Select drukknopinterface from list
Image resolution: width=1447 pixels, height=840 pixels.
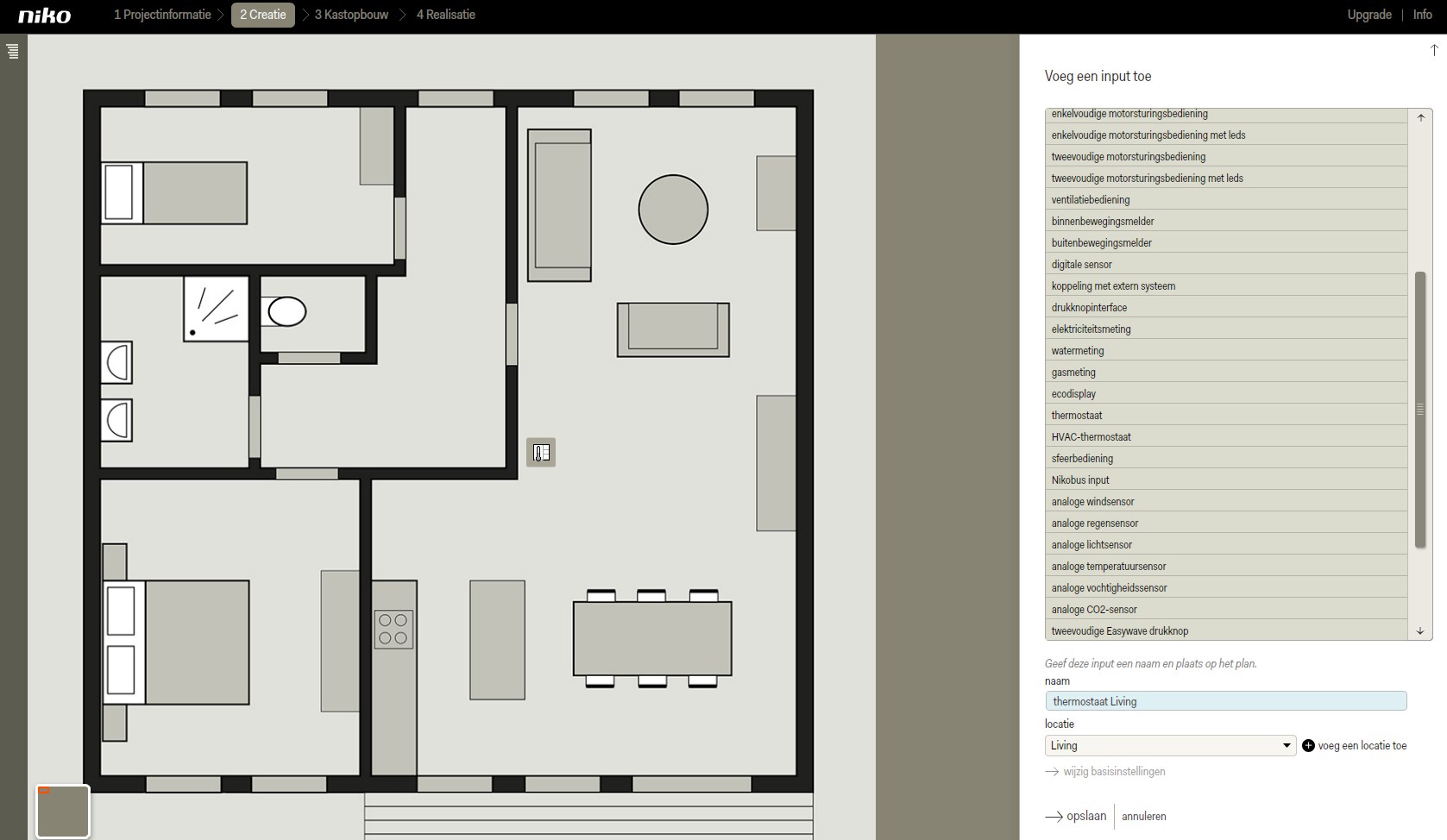1226,308
